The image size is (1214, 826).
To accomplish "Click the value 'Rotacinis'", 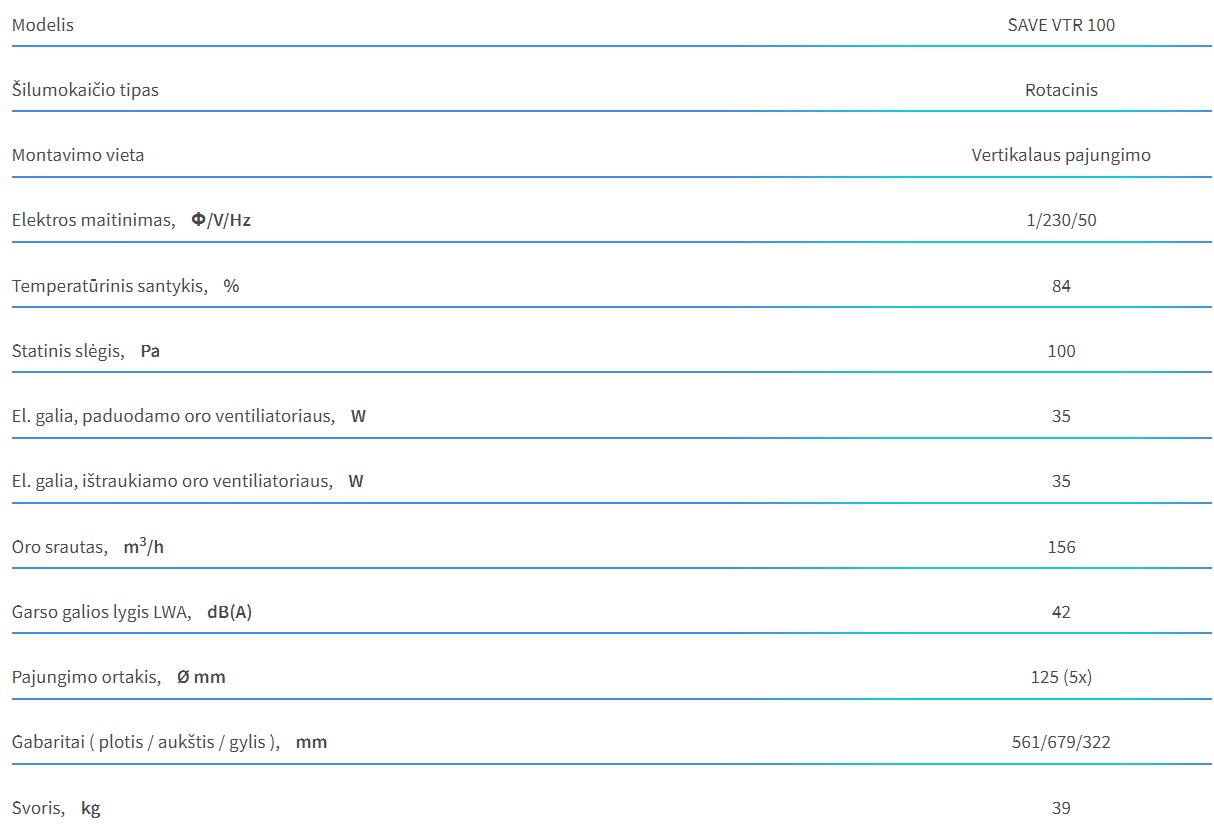I will point(1061,90).
